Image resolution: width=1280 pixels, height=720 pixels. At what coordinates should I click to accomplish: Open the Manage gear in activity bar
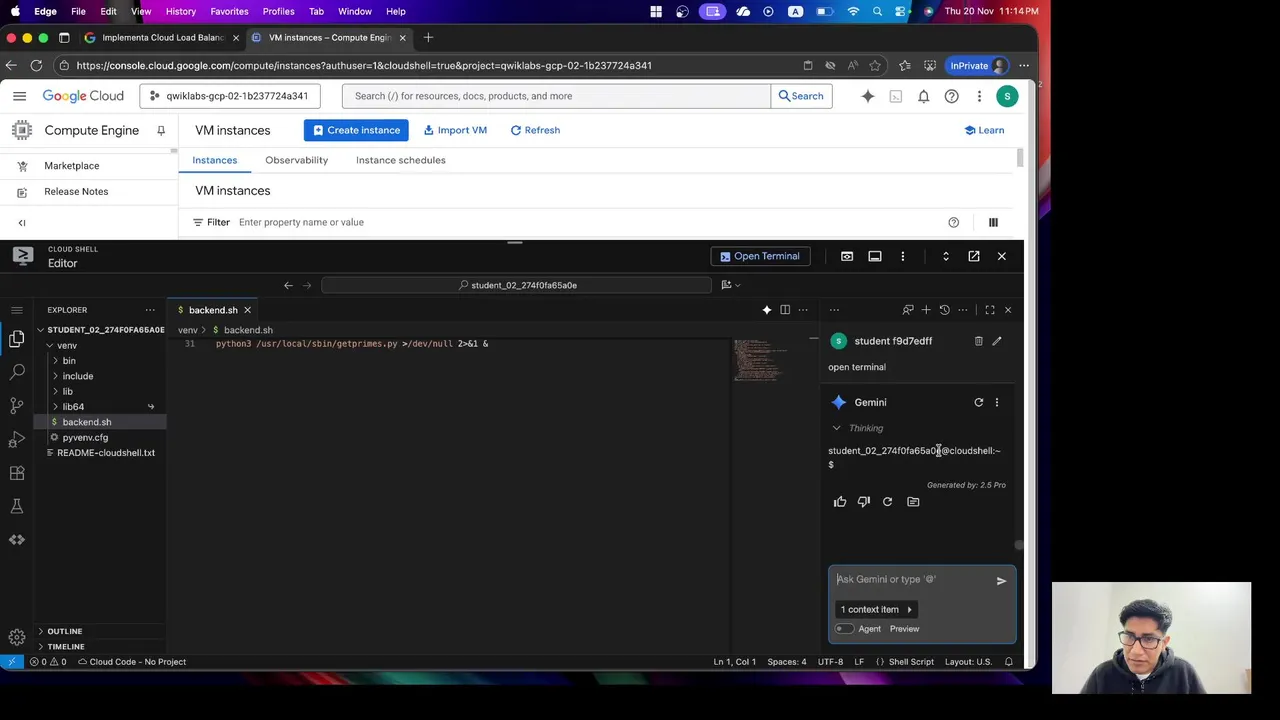(17, 637)
